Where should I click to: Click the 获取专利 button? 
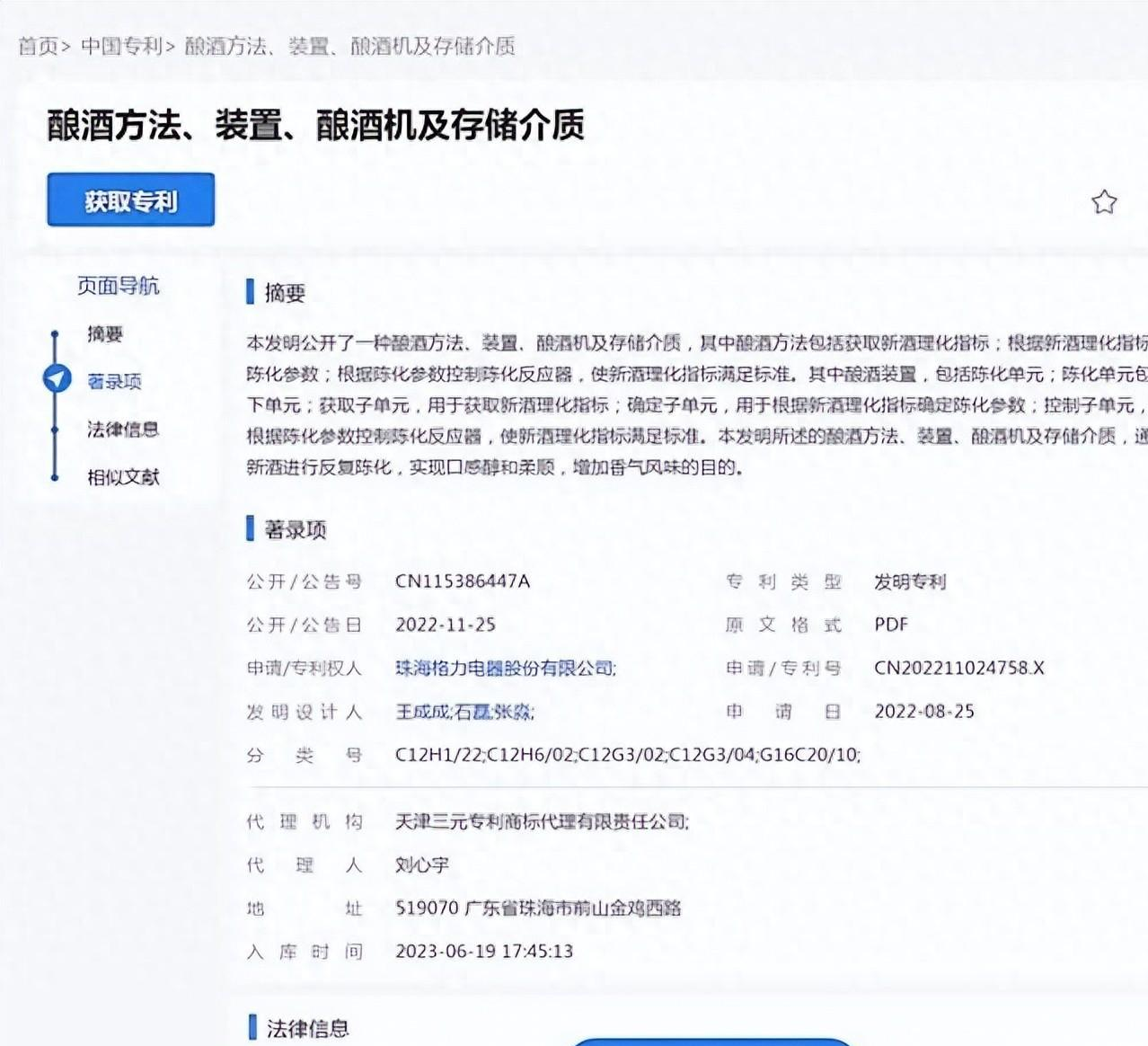pos(129,200)
